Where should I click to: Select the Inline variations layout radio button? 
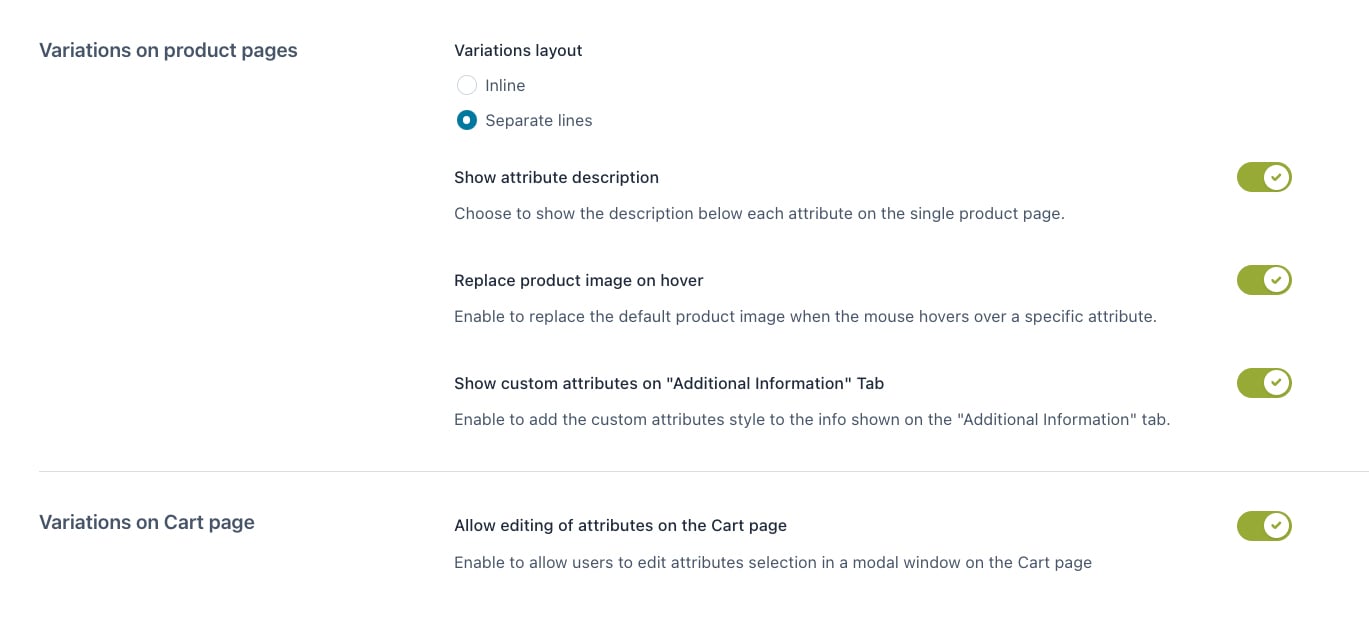[466, 85]
